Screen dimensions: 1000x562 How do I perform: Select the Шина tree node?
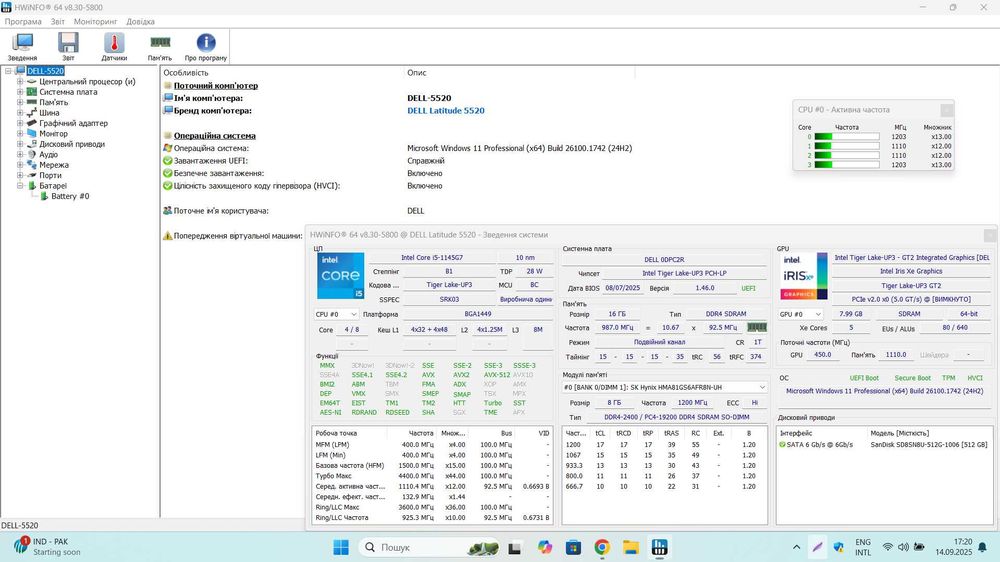(49, 113)
